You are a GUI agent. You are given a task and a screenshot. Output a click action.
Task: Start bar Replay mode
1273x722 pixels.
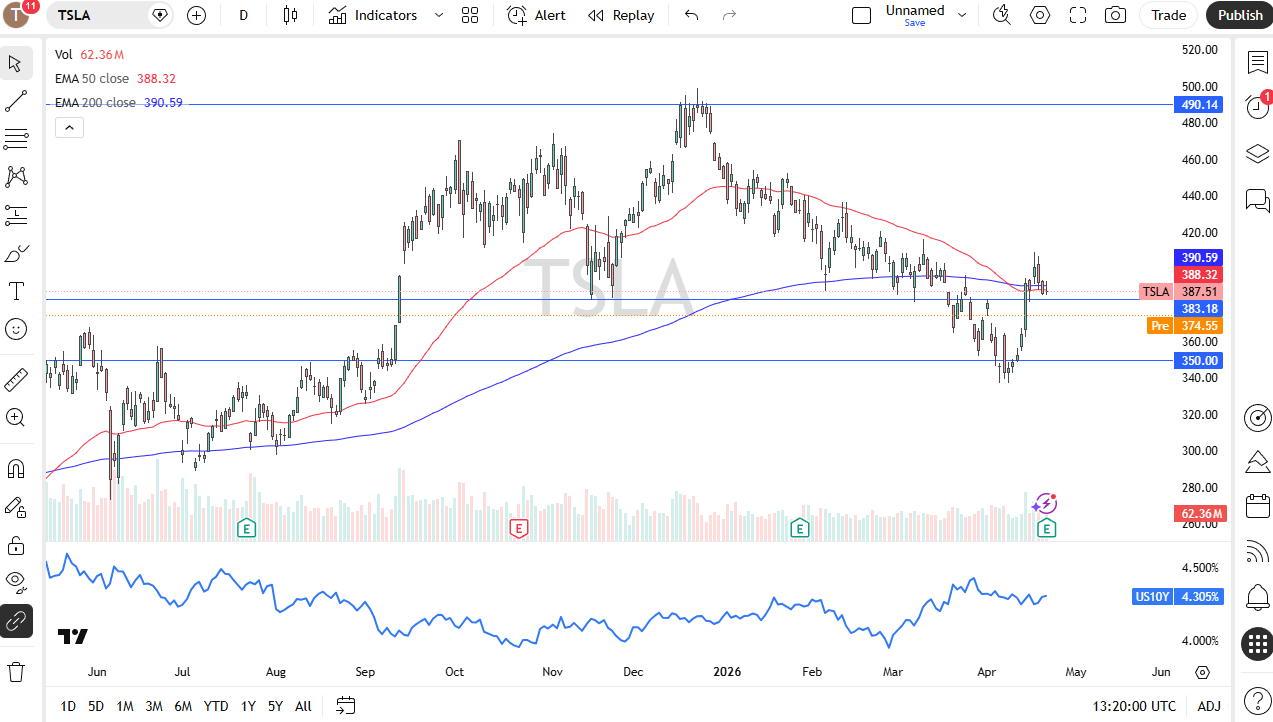(x=621, y=15)
